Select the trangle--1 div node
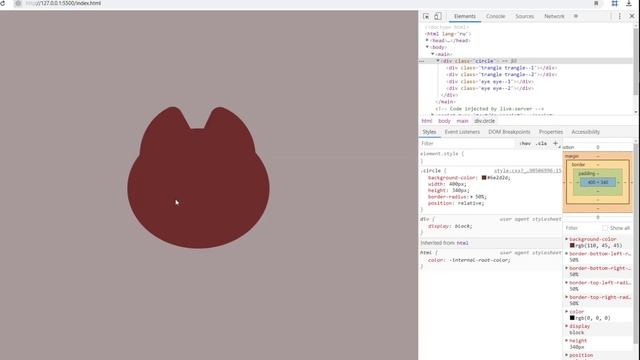This screenshot has width=640, height=360. click(502, 68)
